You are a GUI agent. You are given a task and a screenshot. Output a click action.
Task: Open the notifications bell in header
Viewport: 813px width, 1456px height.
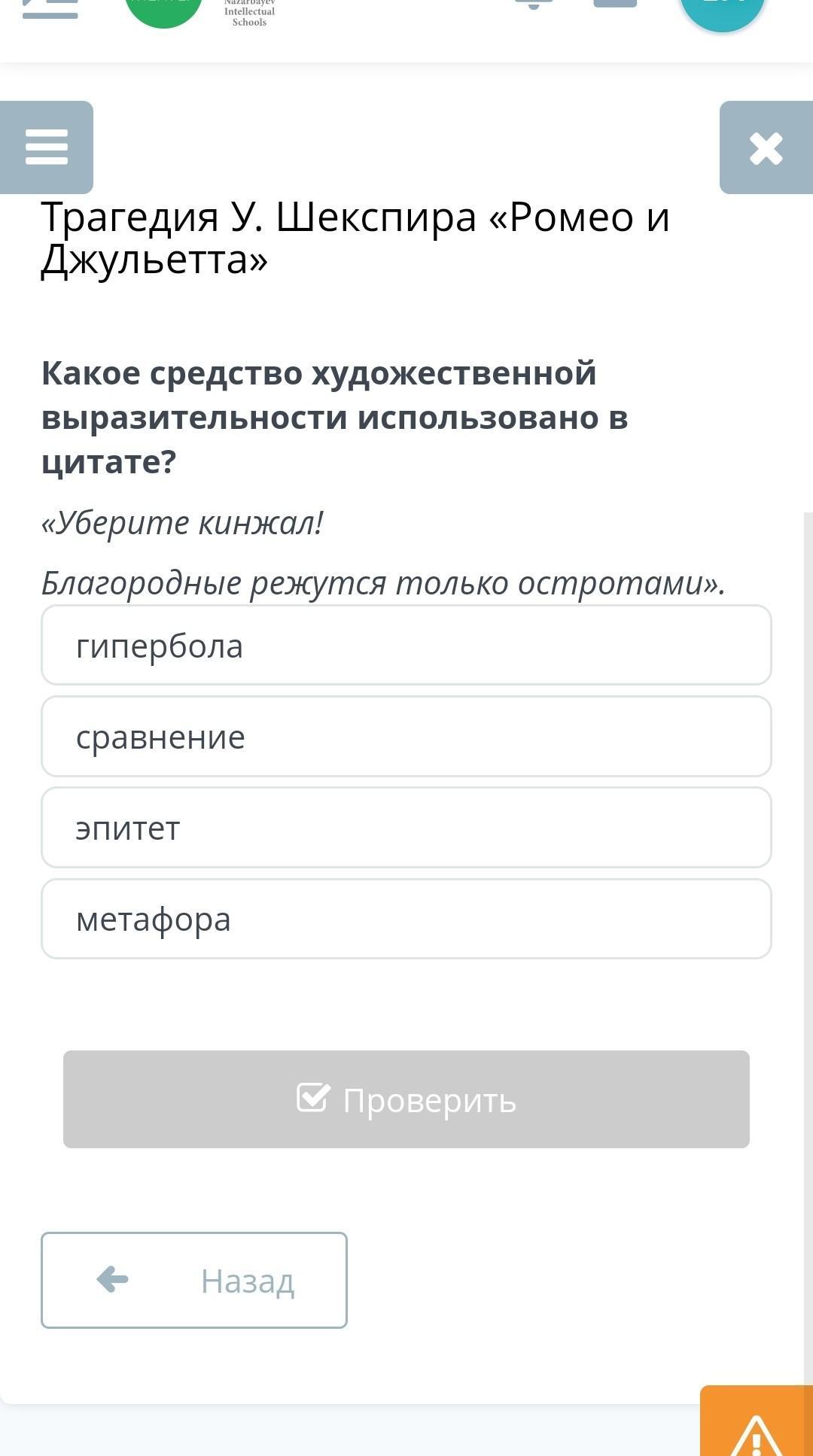534,4
